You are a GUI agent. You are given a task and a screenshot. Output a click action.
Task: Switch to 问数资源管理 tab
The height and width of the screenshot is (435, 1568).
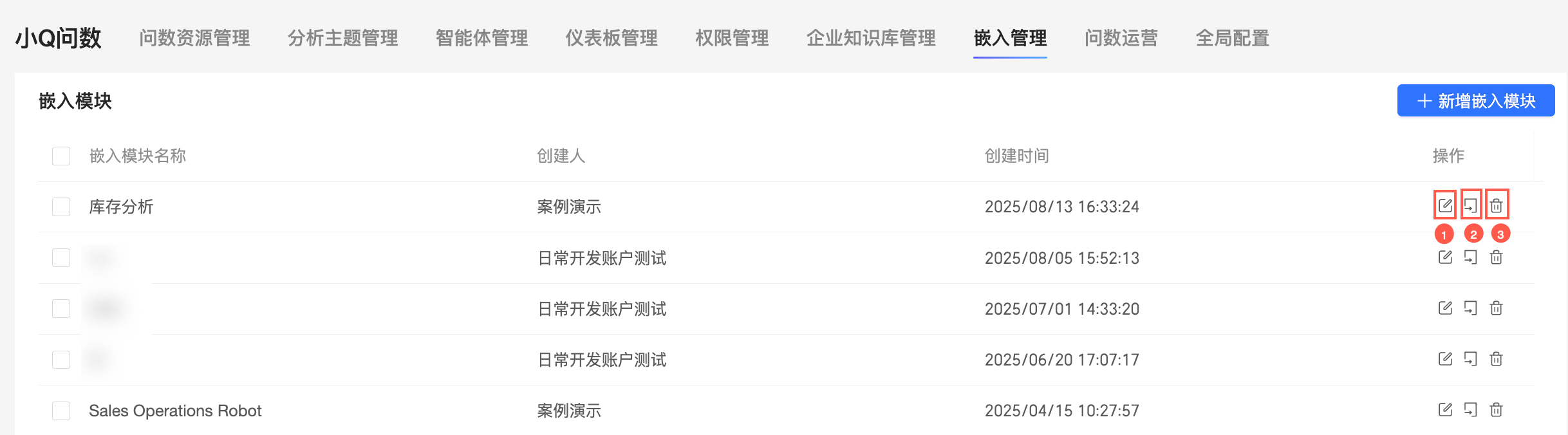[194, 38]
